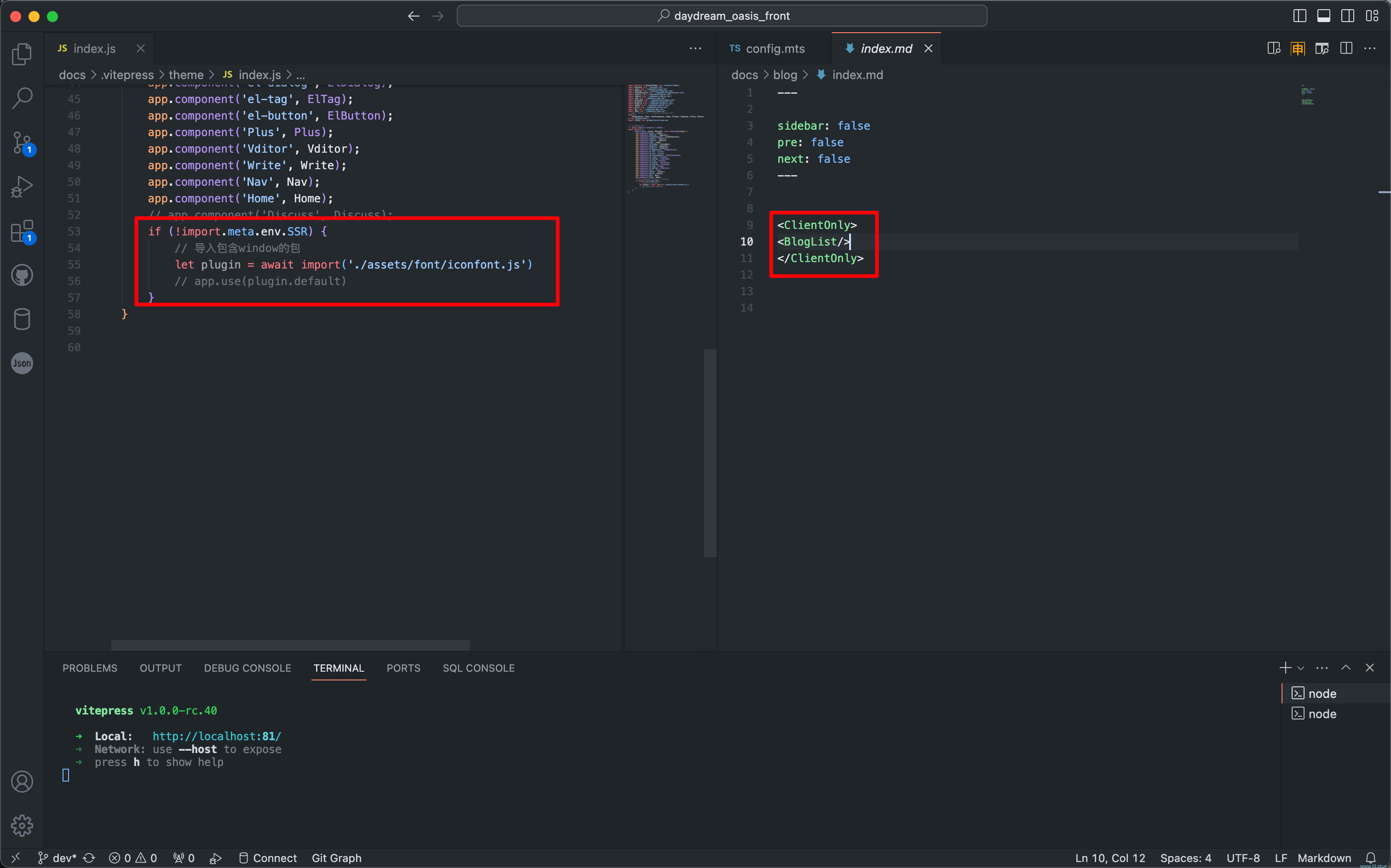The height and width of the screenshot is (868, 1391).
Task: Click the forwarded ports indicator showing 0
Action: point(184,858)
